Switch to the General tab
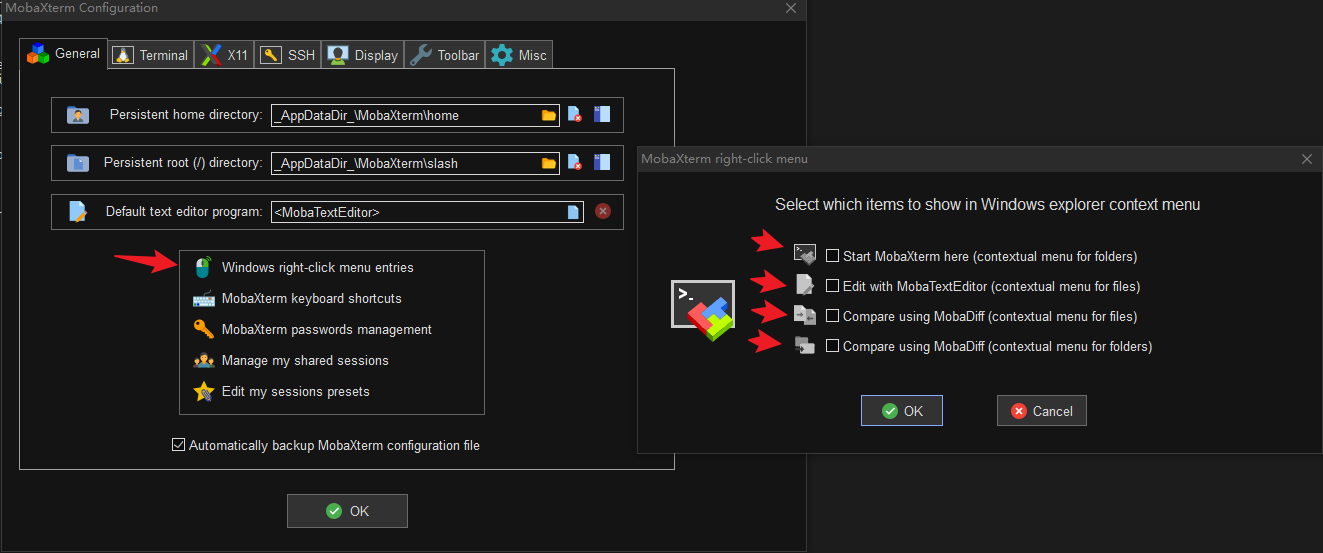 [63, 53]
